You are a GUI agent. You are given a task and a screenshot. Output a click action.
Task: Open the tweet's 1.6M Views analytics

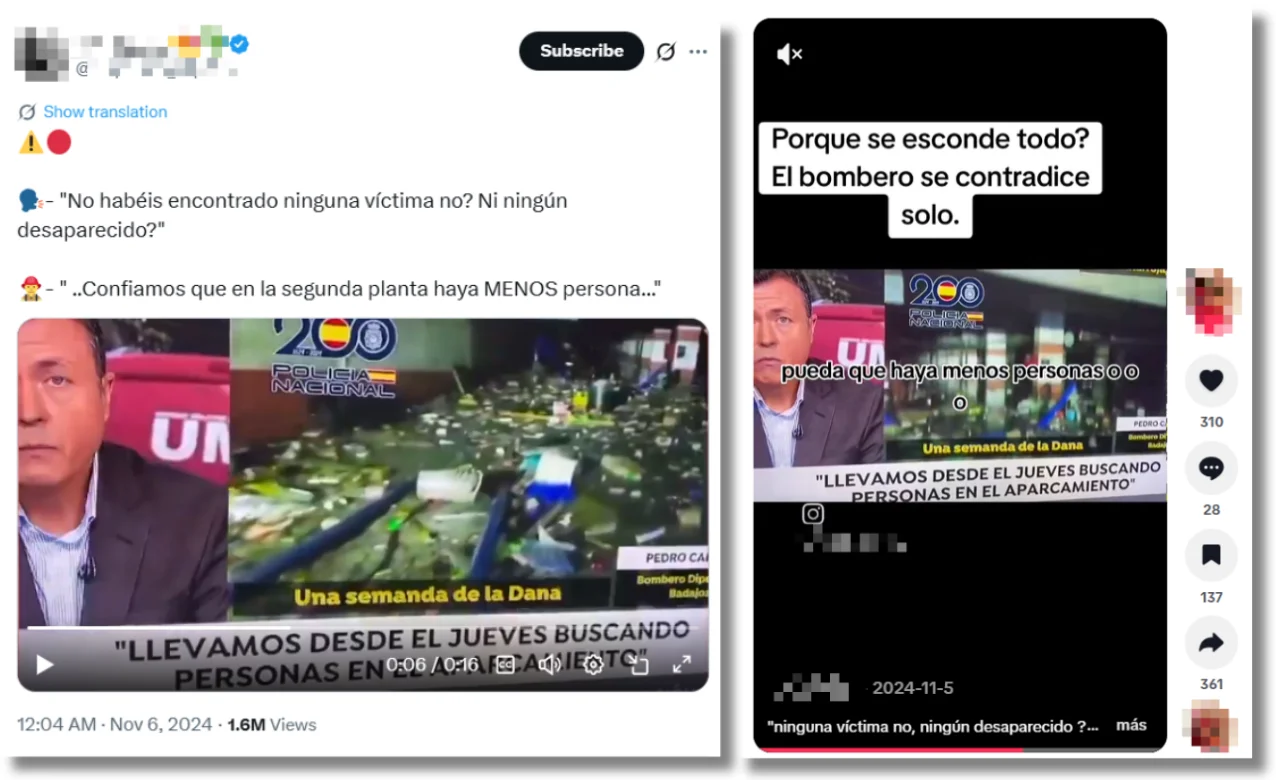[272, 725]
